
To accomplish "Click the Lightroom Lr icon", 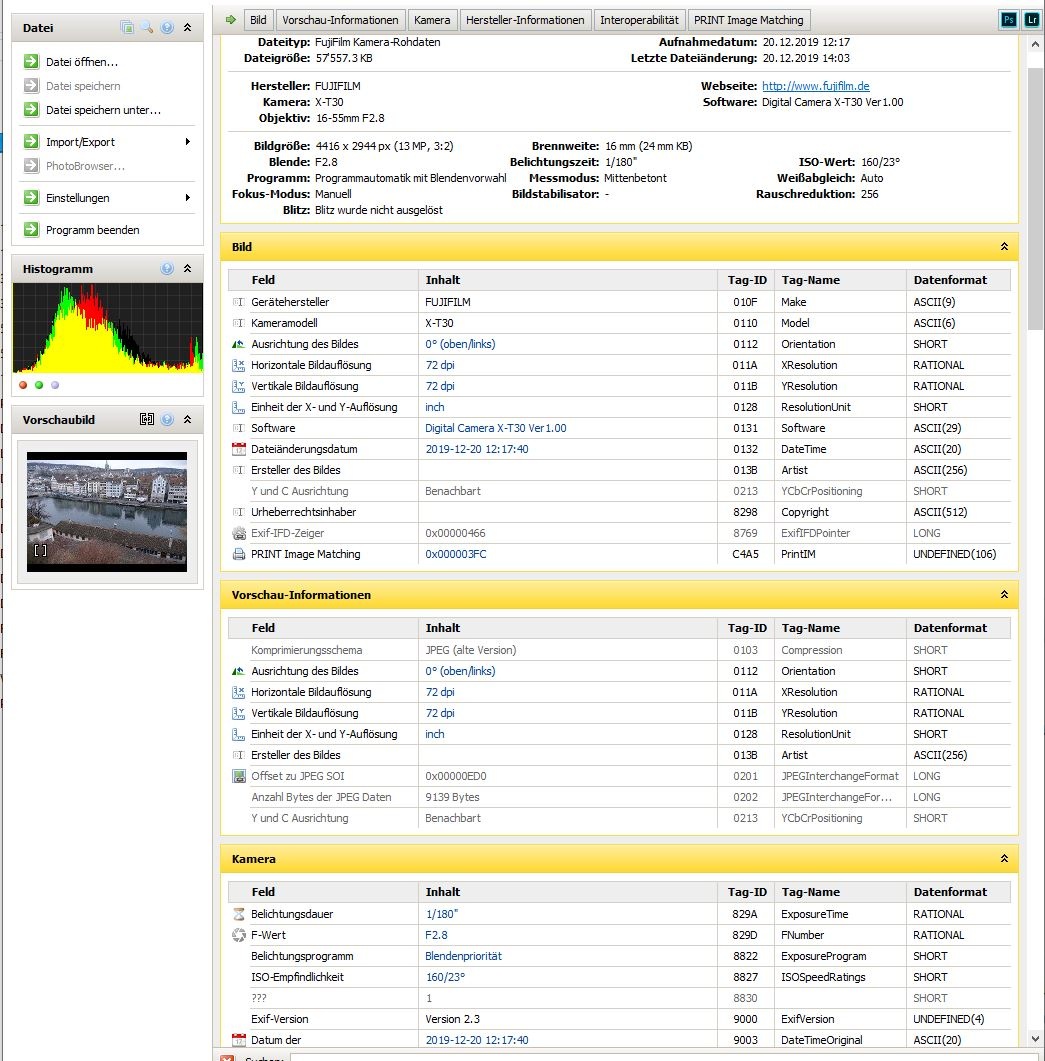I will click(x=1029, y=20).
